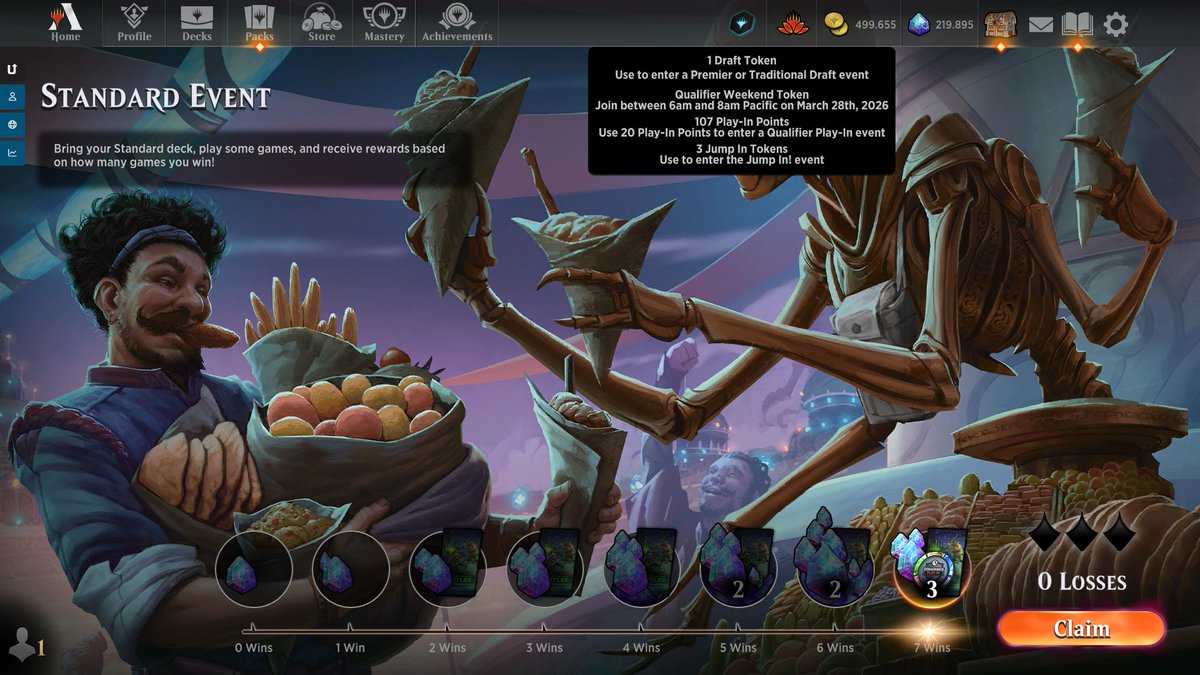Click the 0 Losses counter text
Image resolution: width=1200 pixels, height=675 pixels.
point(1082,581)
